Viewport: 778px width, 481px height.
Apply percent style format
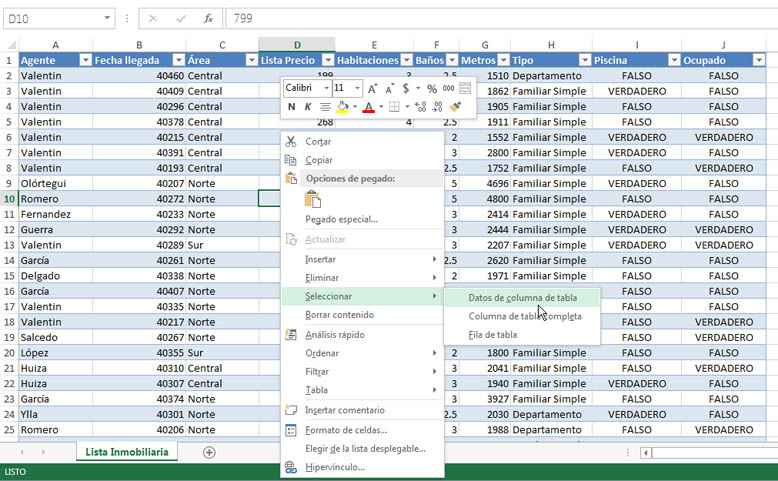tap(432, 89)
